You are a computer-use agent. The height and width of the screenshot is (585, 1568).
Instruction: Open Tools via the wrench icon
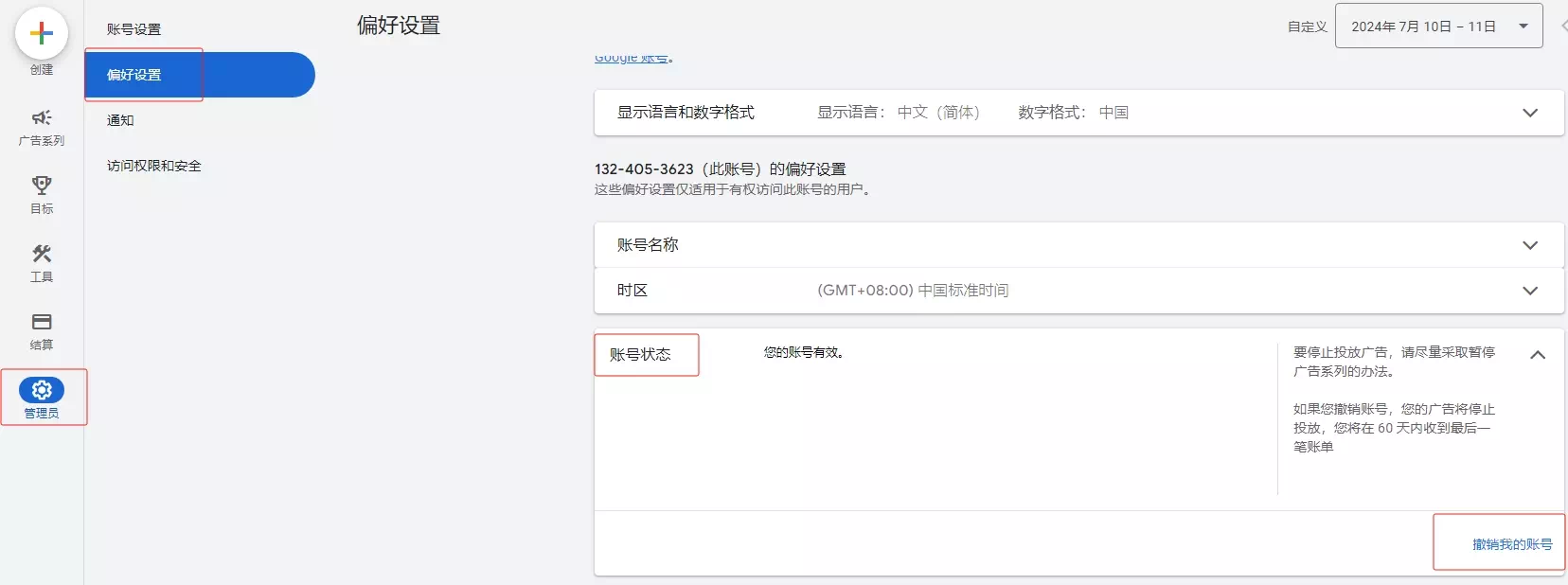42,254
